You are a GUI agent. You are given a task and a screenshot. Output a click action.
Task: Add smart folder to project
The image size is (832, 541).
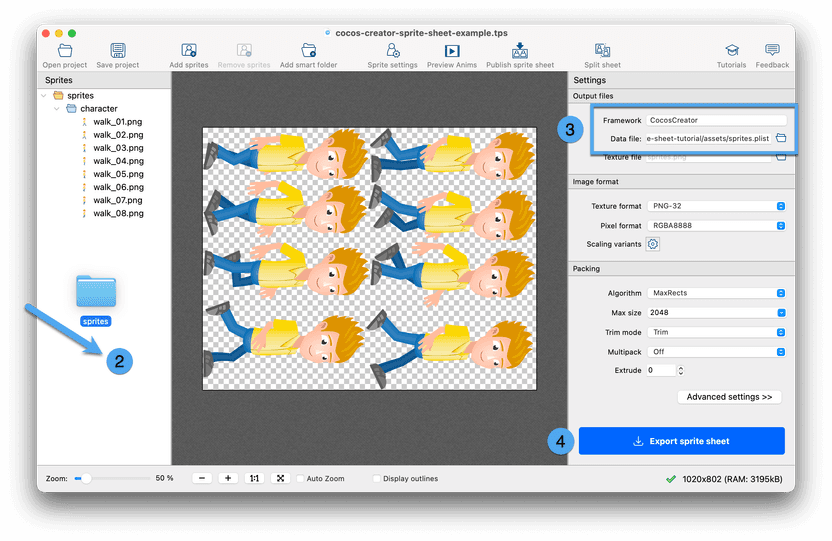[x=308, y=56]
